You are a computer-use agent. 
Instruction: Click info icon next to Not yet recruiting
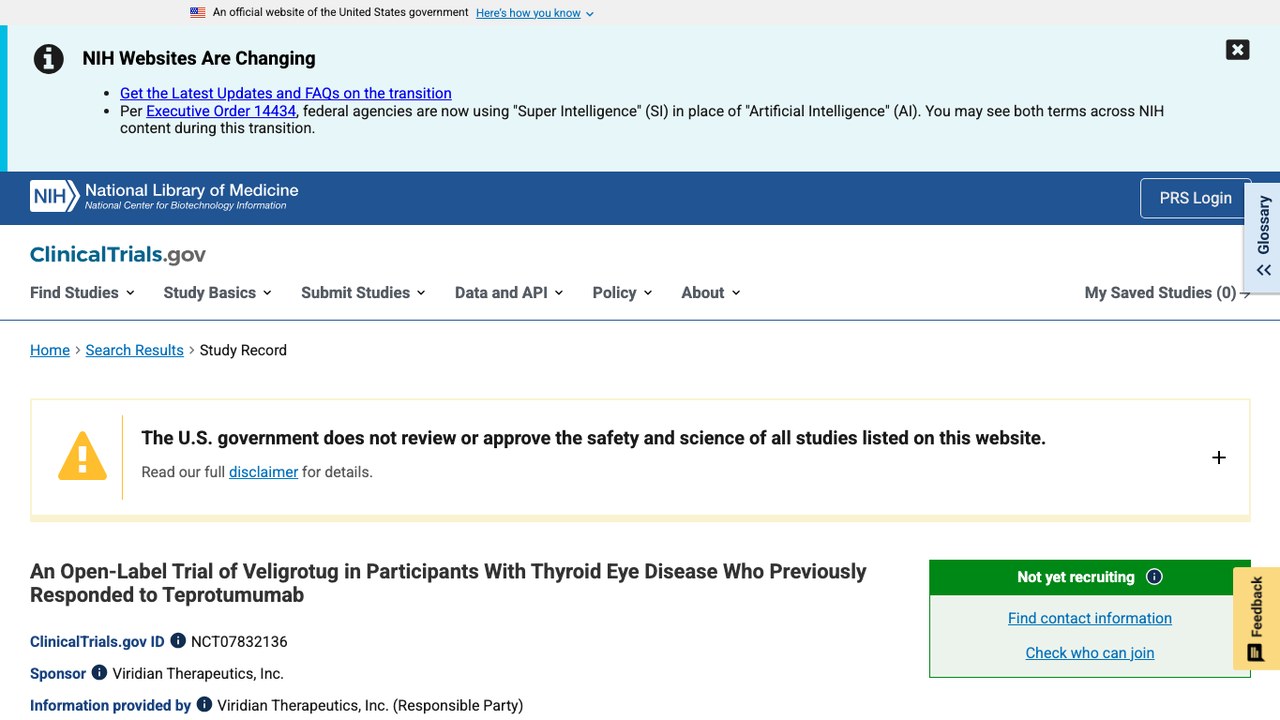[x=1154, y=577]
